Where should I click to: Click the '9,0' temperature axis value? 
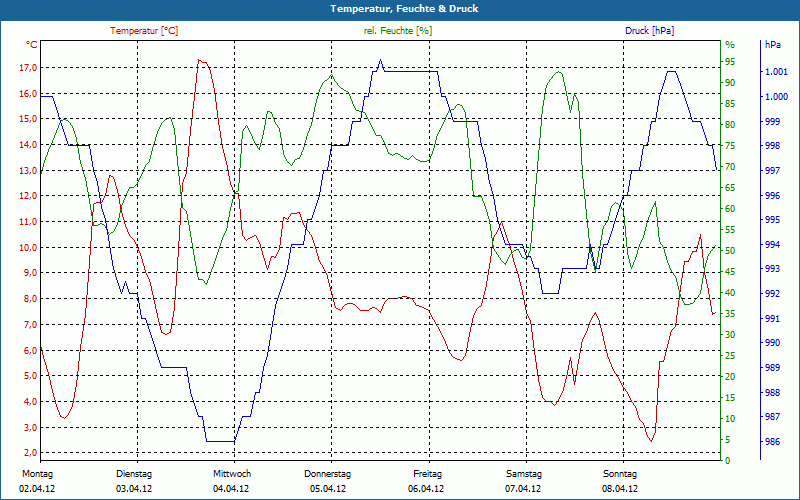coord(30,273)
